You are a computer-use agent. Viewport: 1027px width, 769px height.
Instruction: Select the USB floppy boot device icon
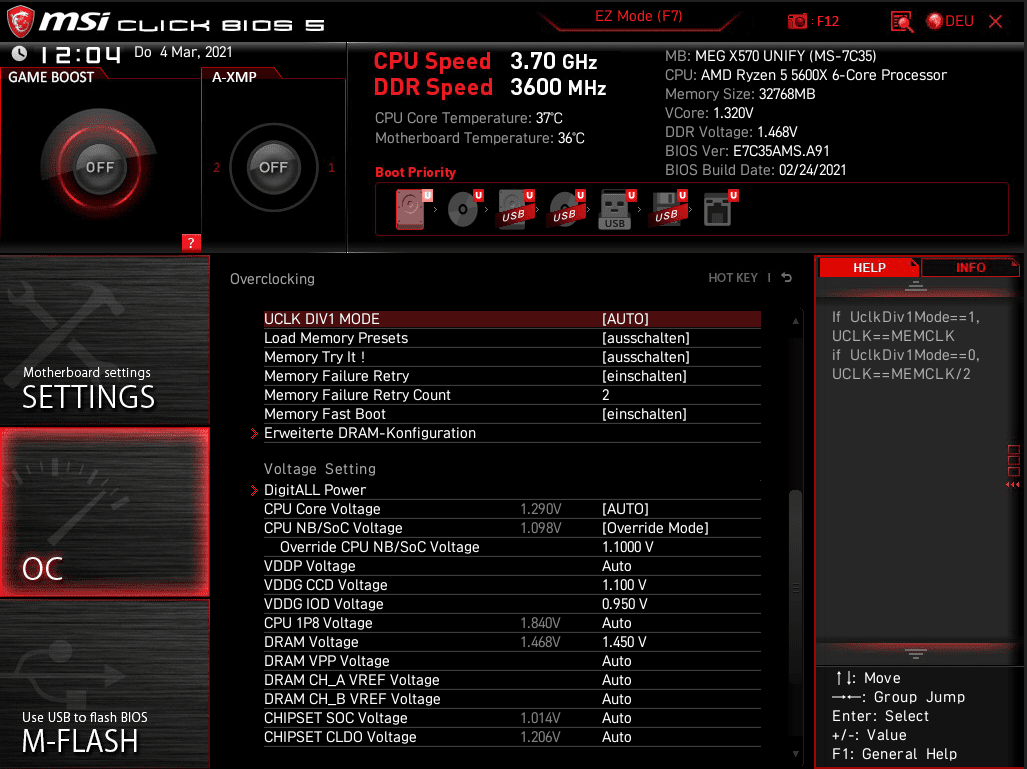[669, 209]
